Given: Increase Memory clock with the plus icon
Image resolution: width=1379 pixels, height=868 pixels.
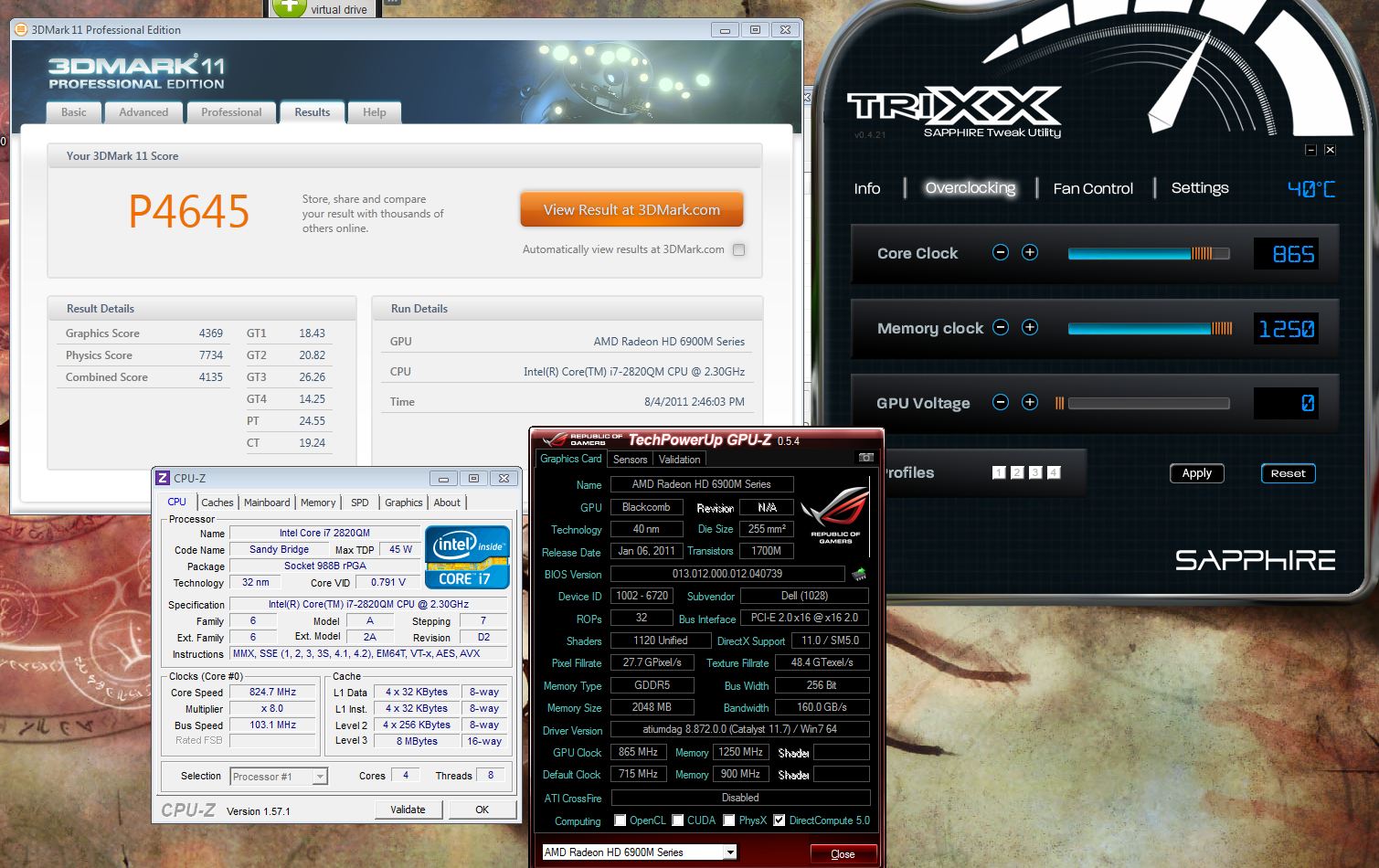Looking at the screenshot, I should pyautogui.click(x=1030, y=328).
